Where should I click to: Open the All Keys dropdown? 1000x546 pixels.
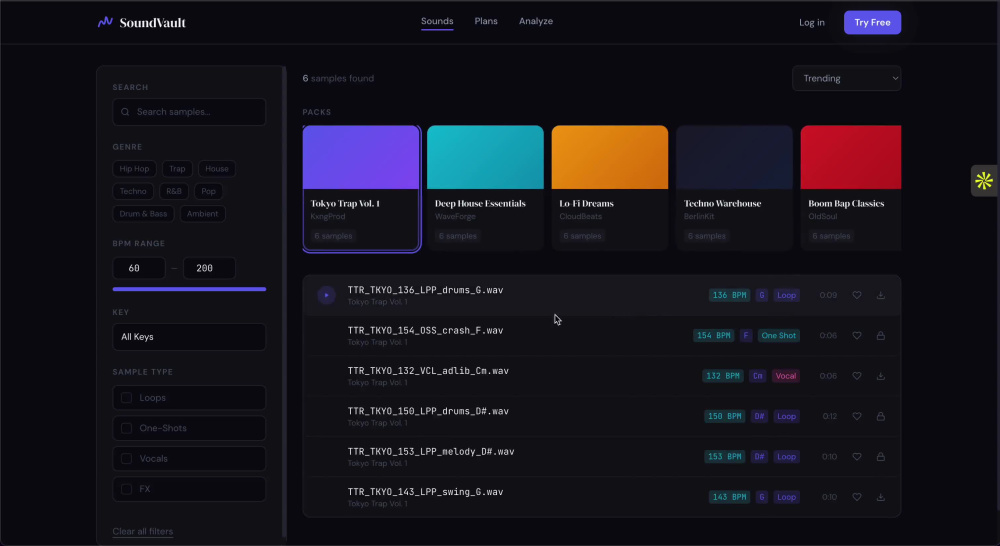pos(189,337)
